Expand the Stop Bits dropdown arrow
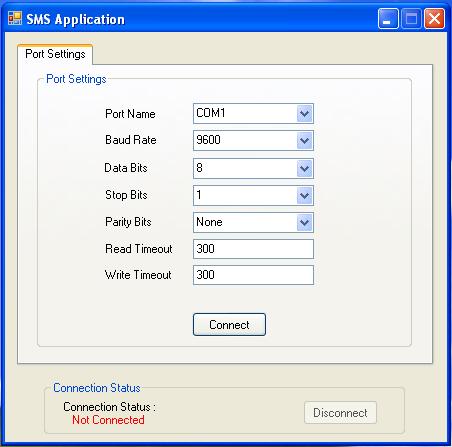The image size is (452, 447). [x=304, y=195]
